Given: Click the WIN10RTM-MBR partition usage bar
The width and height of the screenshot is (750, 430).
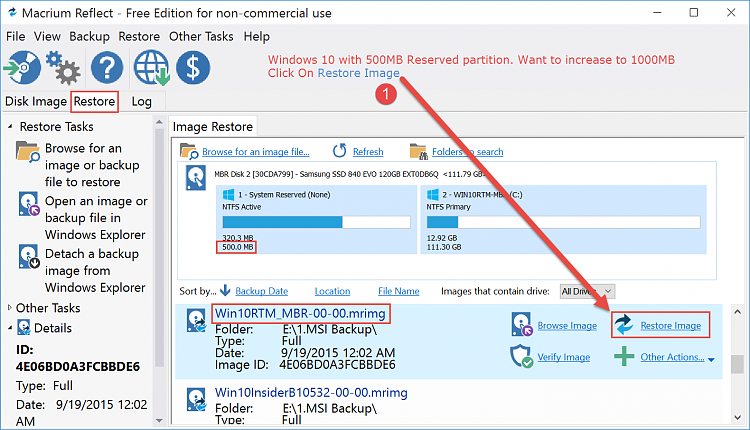Looking at the screenshot, I should point(563,222).
